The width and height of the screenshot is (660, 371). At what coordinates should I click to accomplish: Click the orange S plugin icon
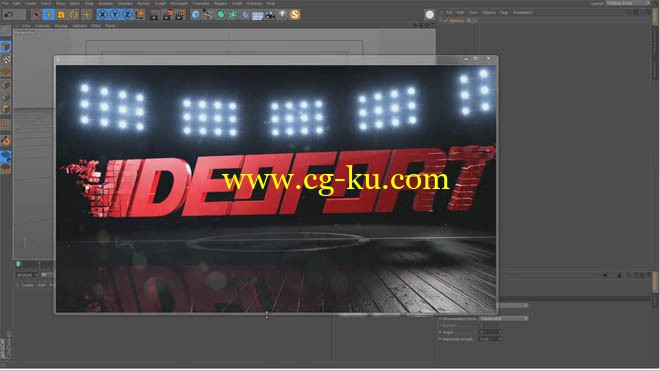tap(295, 15)
